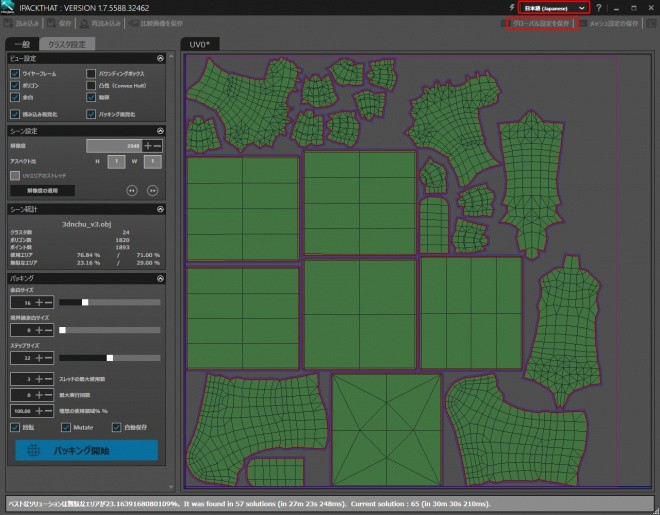Select the UV0* viewport tab

(200, 44)
